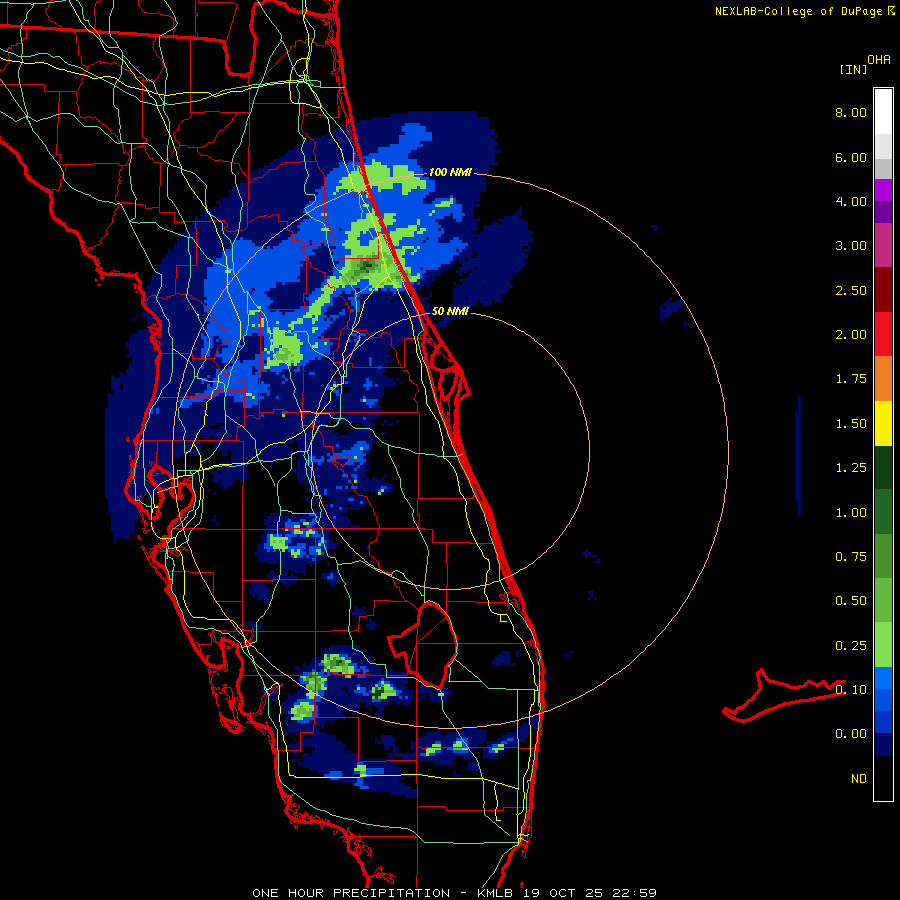
Task: Click the 8.00 legend value
Action: (x=850, y=112)
